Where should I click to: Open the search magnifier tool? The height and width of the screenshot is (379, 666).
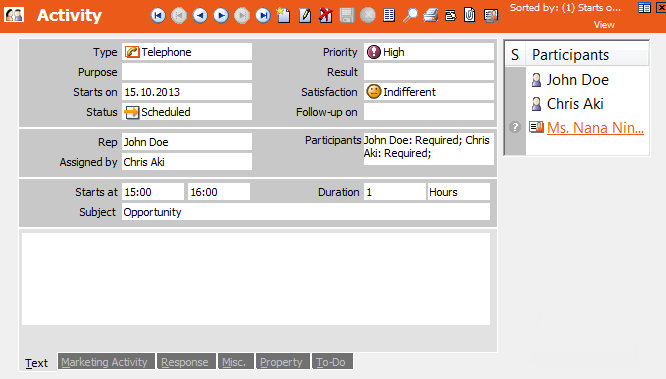410,16
